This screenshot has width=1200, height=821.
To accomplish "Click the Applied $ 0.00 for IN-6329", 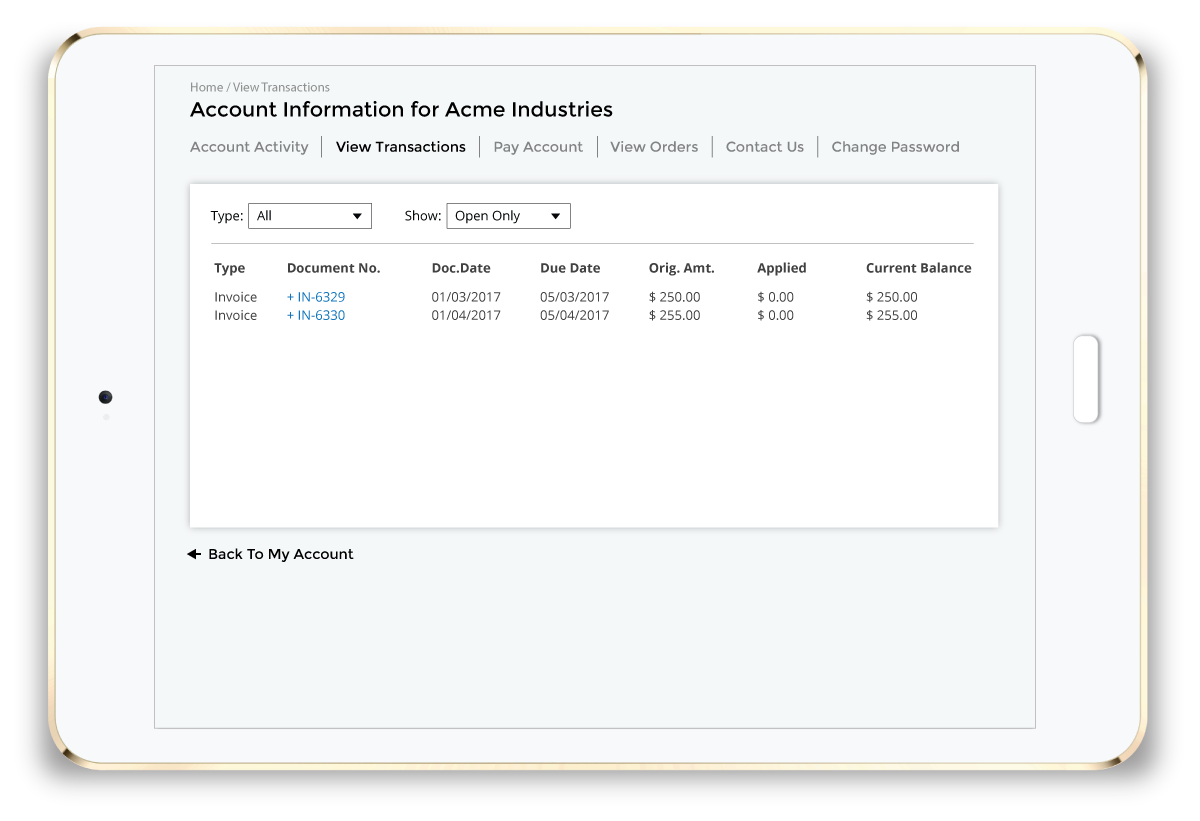I will tap(776, 297).
